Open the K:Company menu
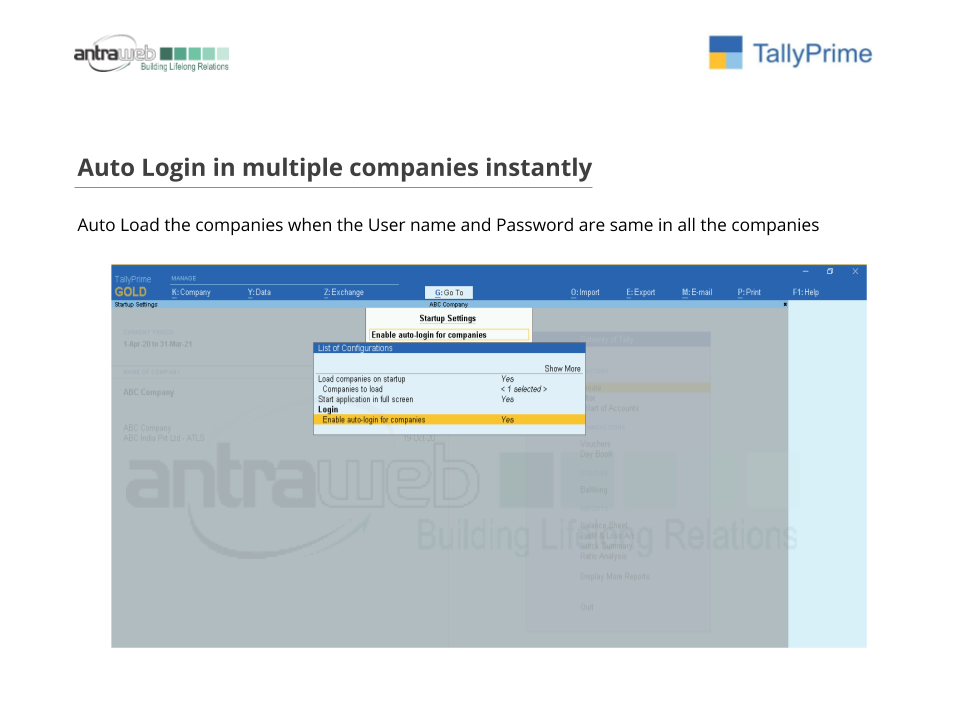960x720 pixels. tap(191, 292)
